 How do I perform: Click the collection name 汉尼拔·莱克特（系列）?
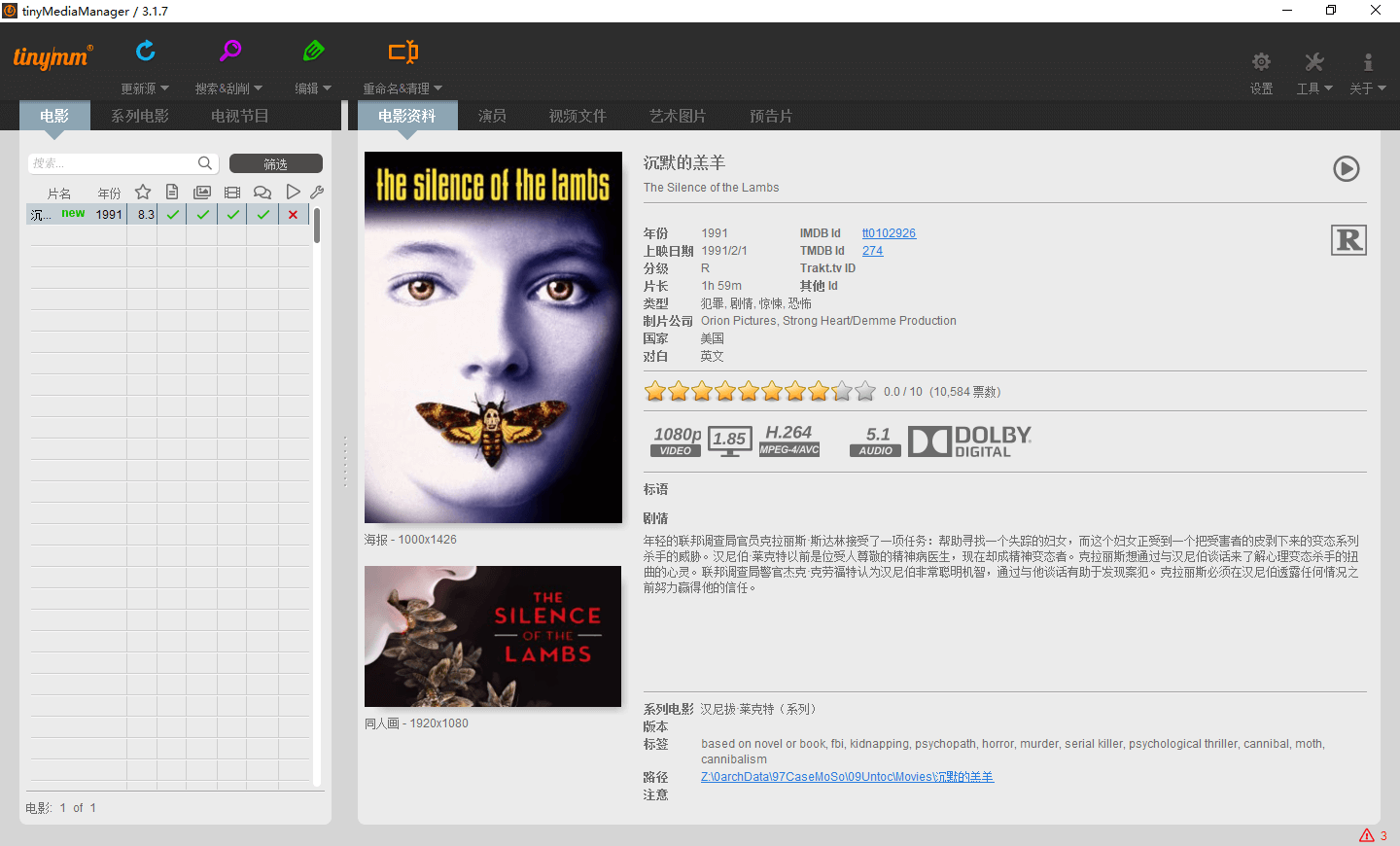tap(761, 710)
